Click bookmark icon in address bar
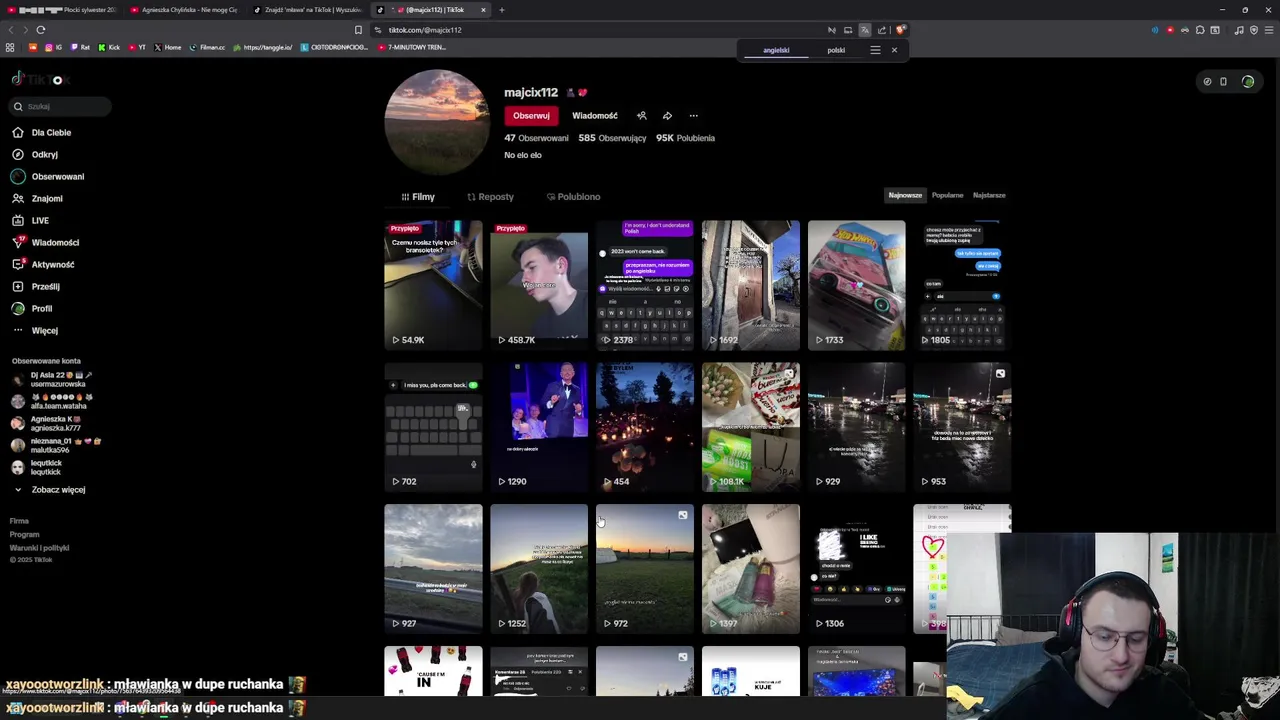 pos(358,30)
